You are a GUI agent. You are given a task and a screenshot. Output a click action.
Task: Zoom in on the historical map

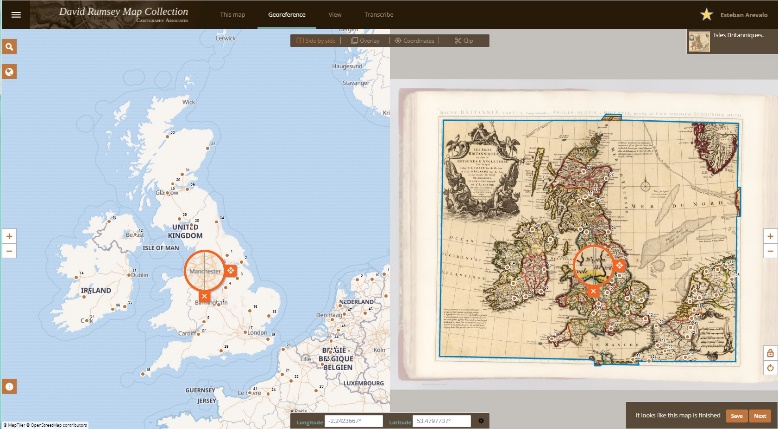(770, 236)
